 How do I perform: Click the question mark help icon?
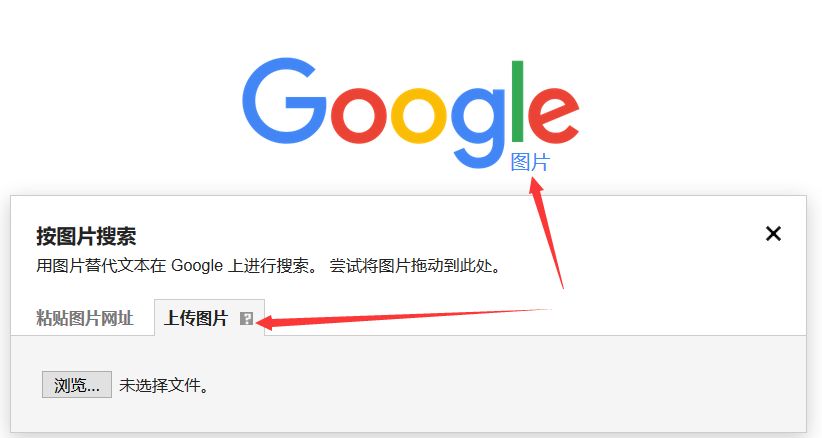[246, 319]
